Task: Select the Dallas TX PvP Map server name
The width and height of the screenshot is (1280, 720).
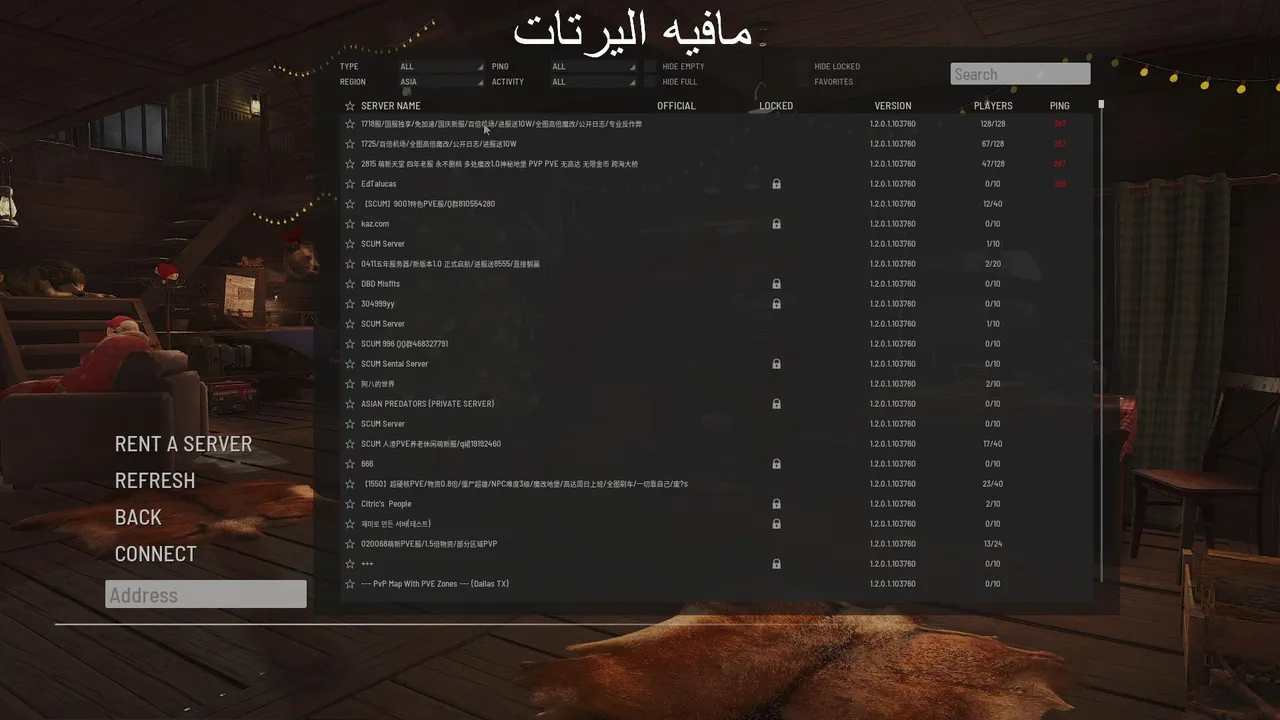Action: pos(435,584)
